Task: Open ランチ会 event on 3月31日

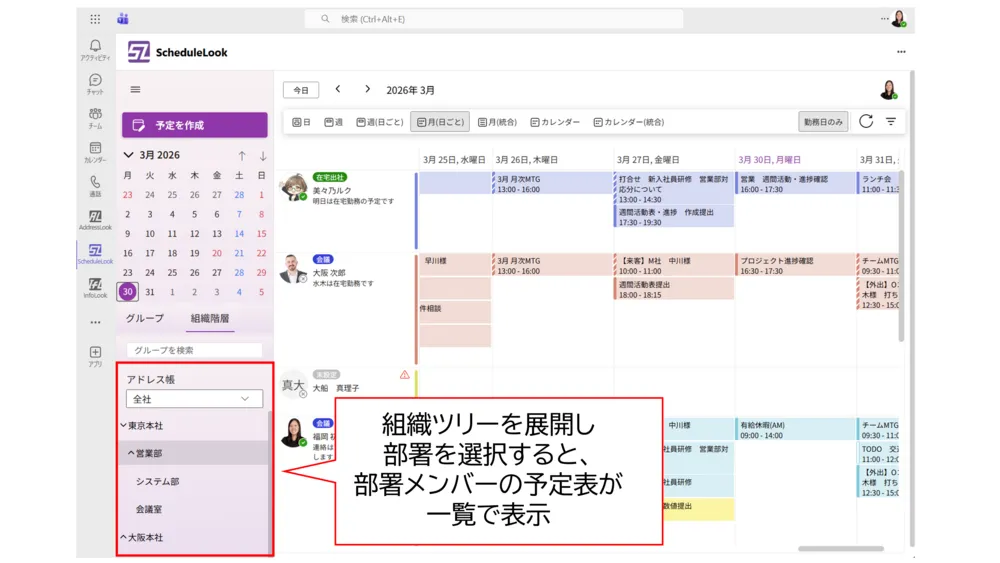Action: click(x=878, y=184)
